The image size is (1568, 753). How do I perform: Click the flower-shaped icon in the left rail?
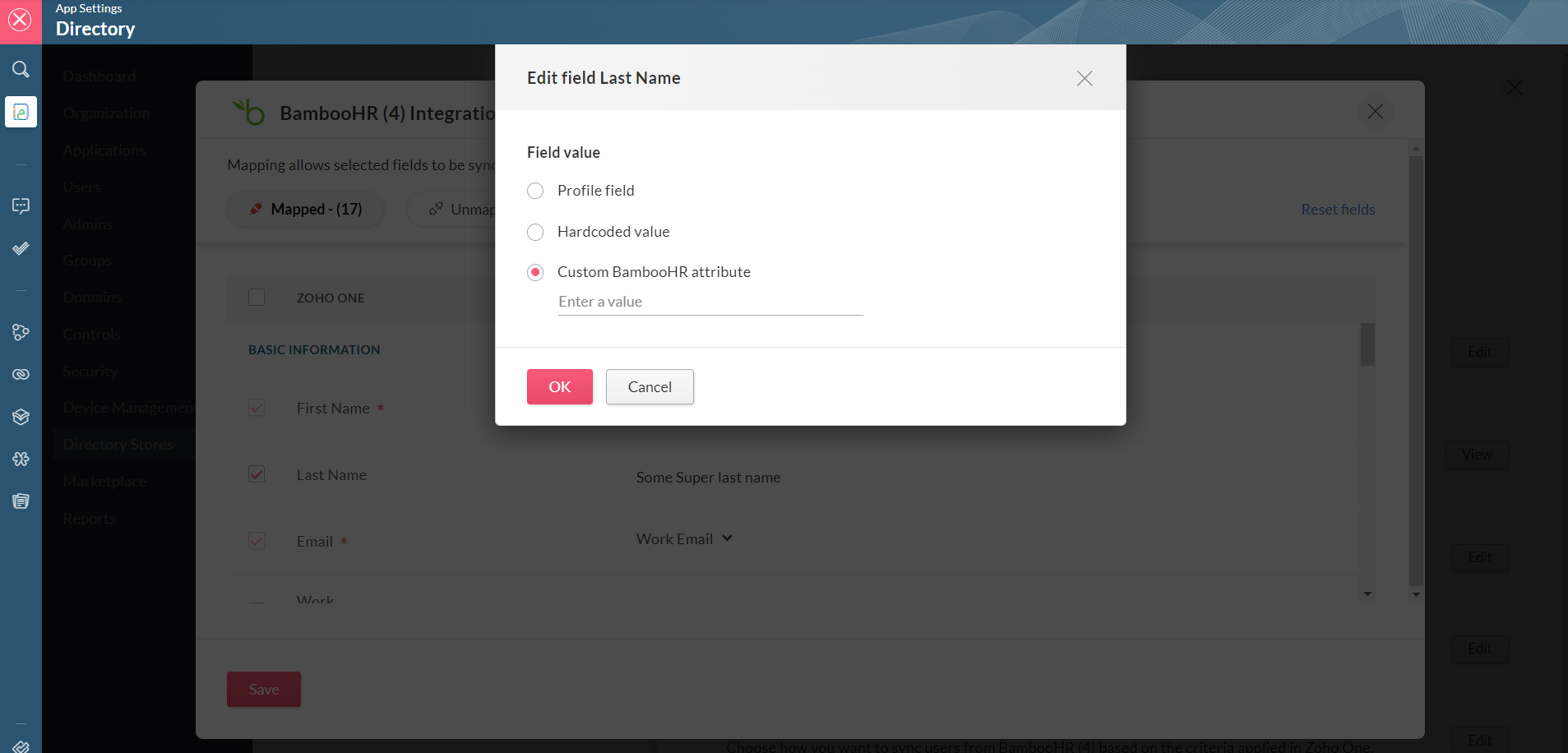(x=21, y=459)
